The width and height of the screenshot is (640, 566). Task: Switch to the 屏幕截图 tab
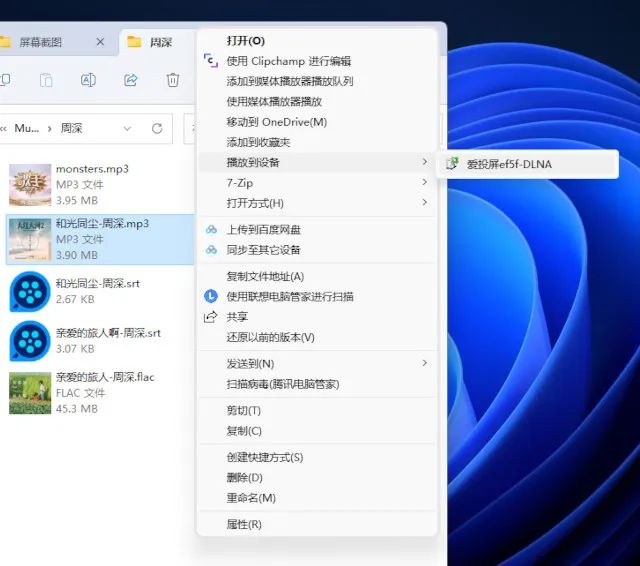(42, 42)
